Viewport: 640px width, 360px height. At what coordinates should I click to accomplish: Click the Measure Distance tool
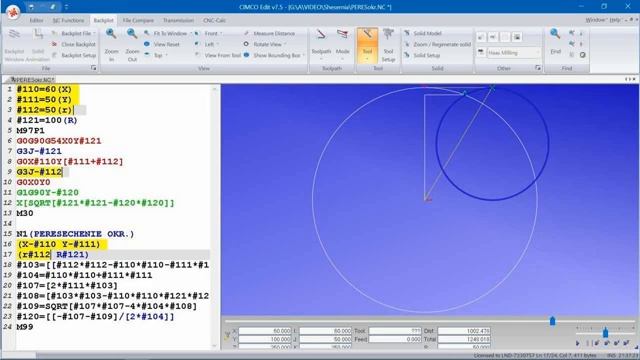(269, 33)
